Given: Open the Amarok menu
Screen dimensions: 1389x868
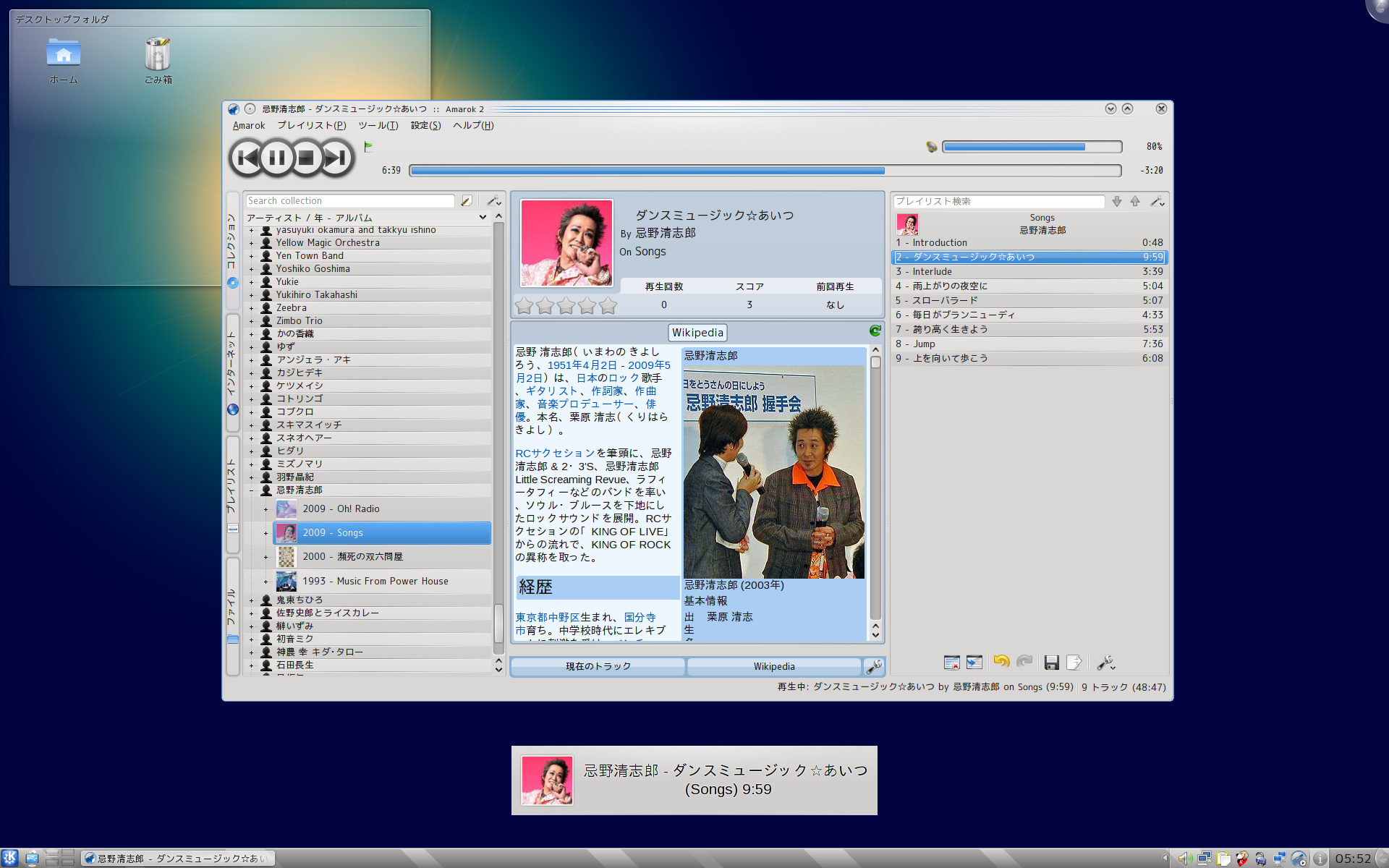Looking at the screenshot, I should coord(249,125).
